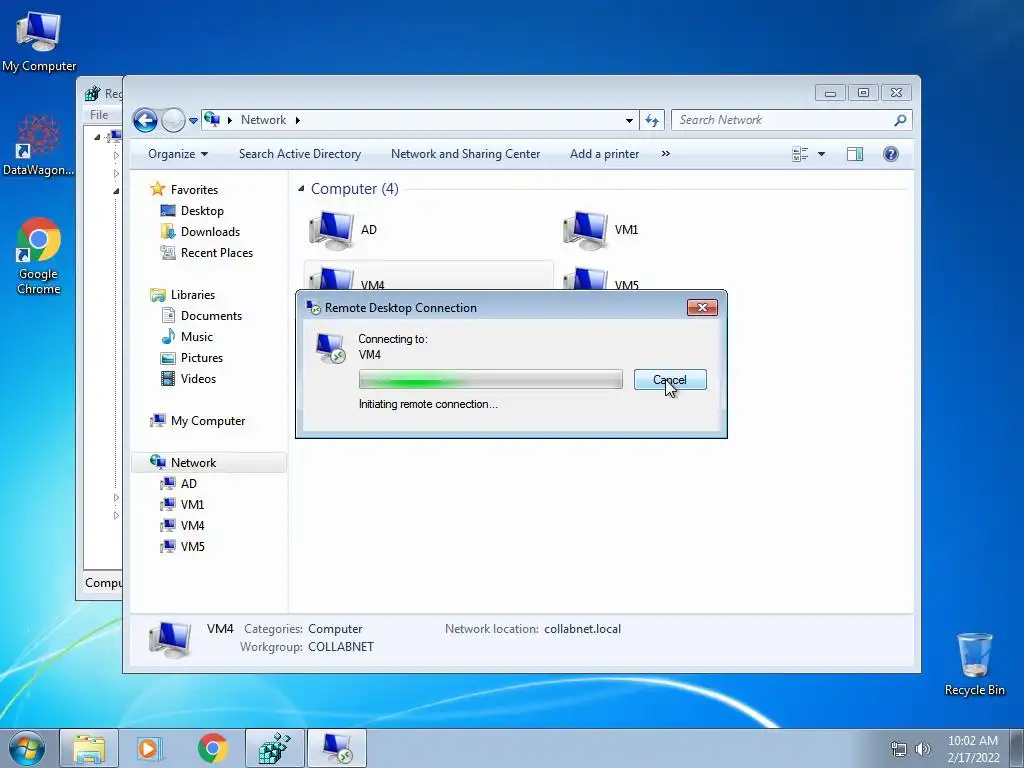
Task: Go back using the Explorer back arrow
Action: [x=145, y=120]
